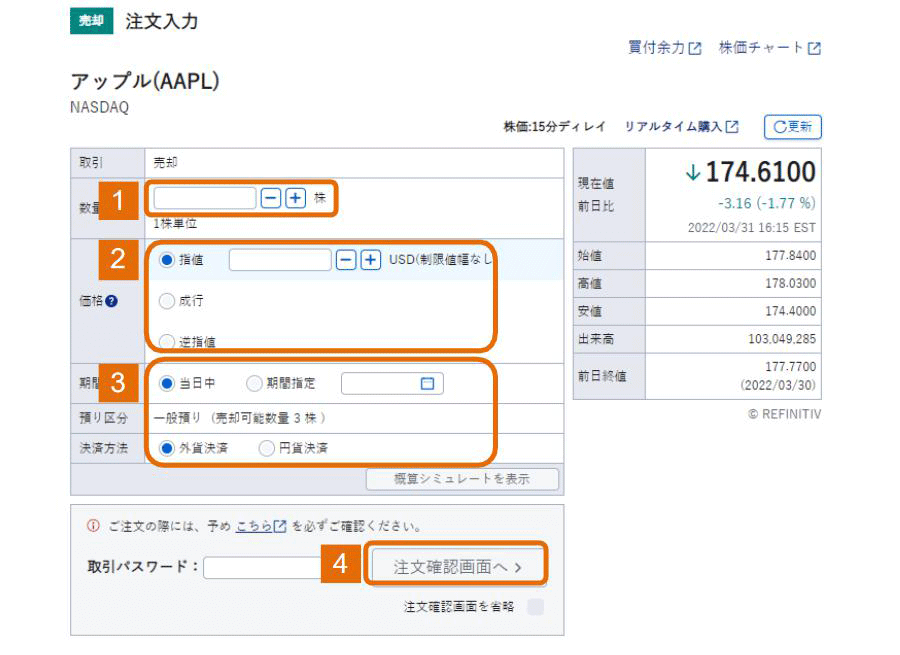The height and width of the screenshot is (655, 900).
Task: Select the 当日中 period radio button
Action: coord(166,383)
